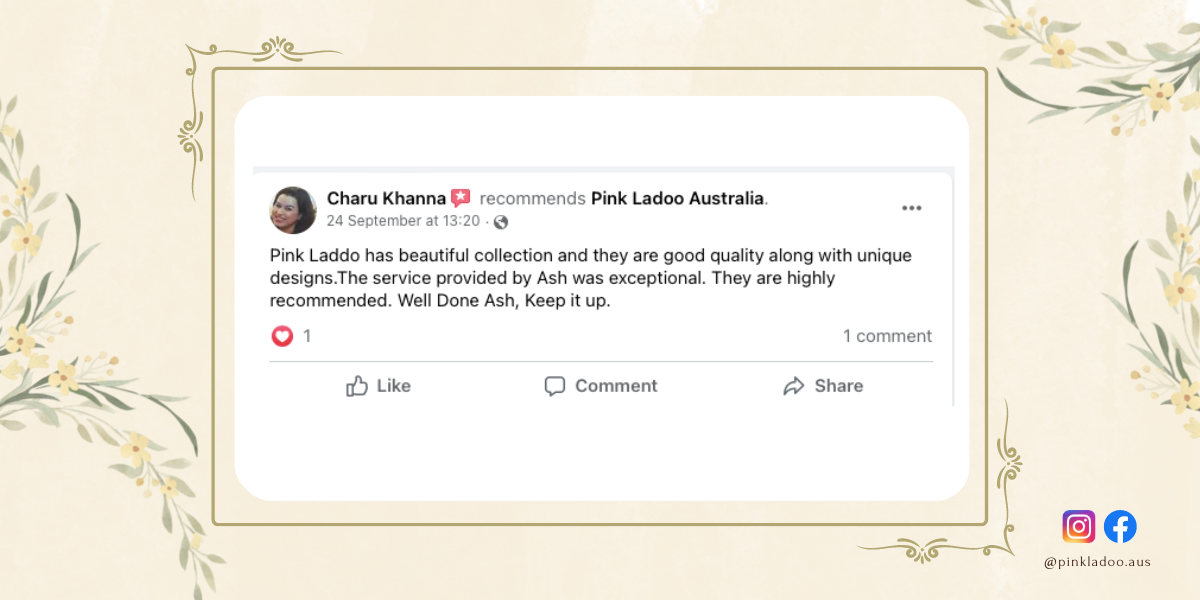
Task: Open the Charu Khanna profile name link
Action: coord(386,198)
